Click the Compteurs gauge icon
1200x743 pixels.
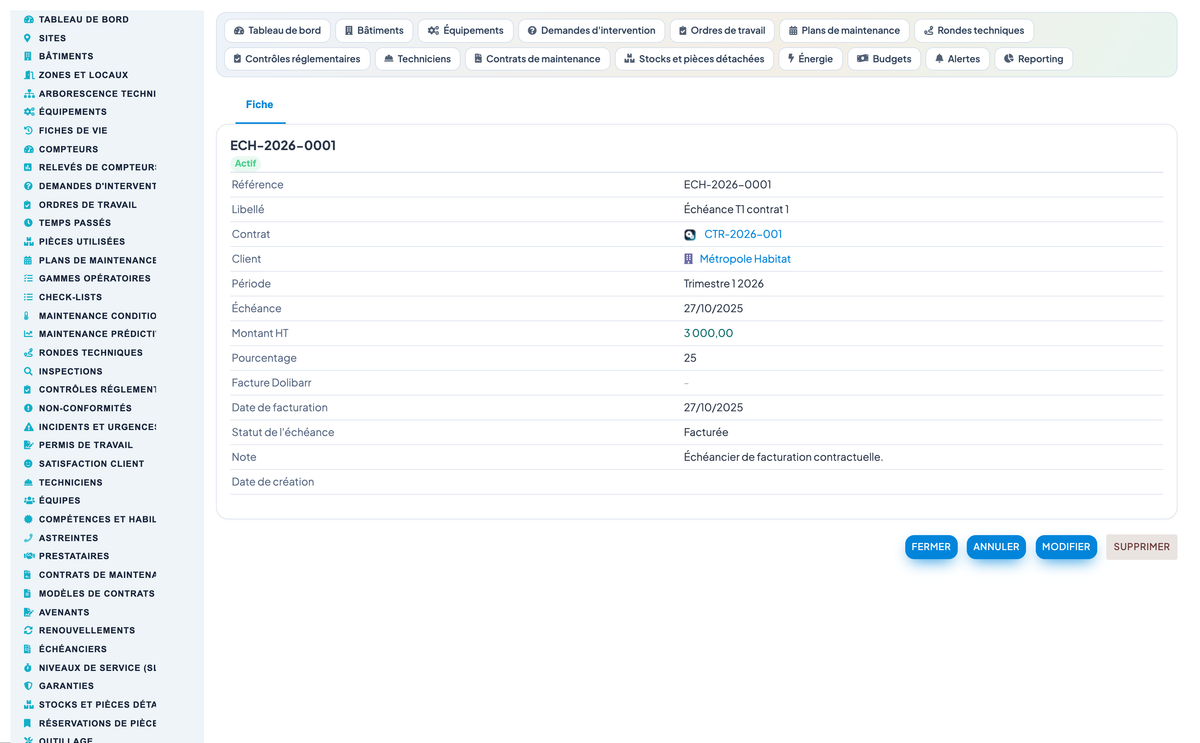click(x=28, y=149)
